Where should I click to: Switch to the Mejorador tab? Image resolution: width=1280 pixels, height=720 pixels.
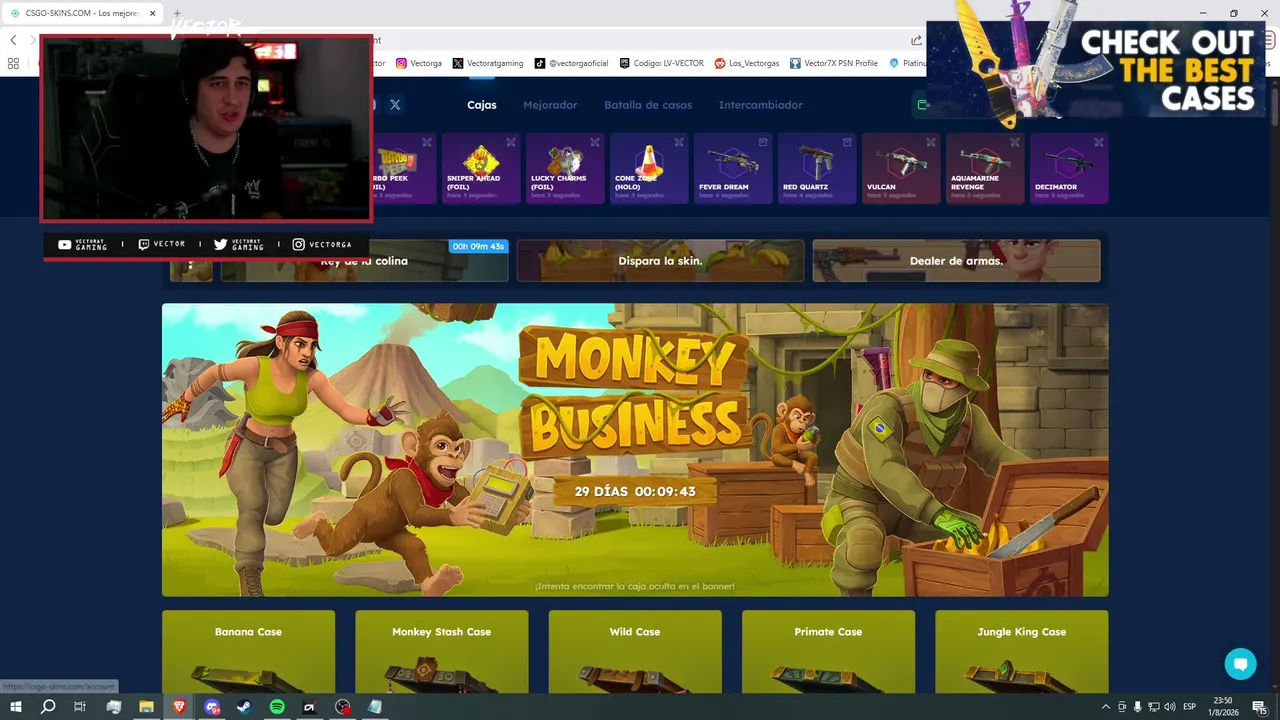[x=550, y=105]
